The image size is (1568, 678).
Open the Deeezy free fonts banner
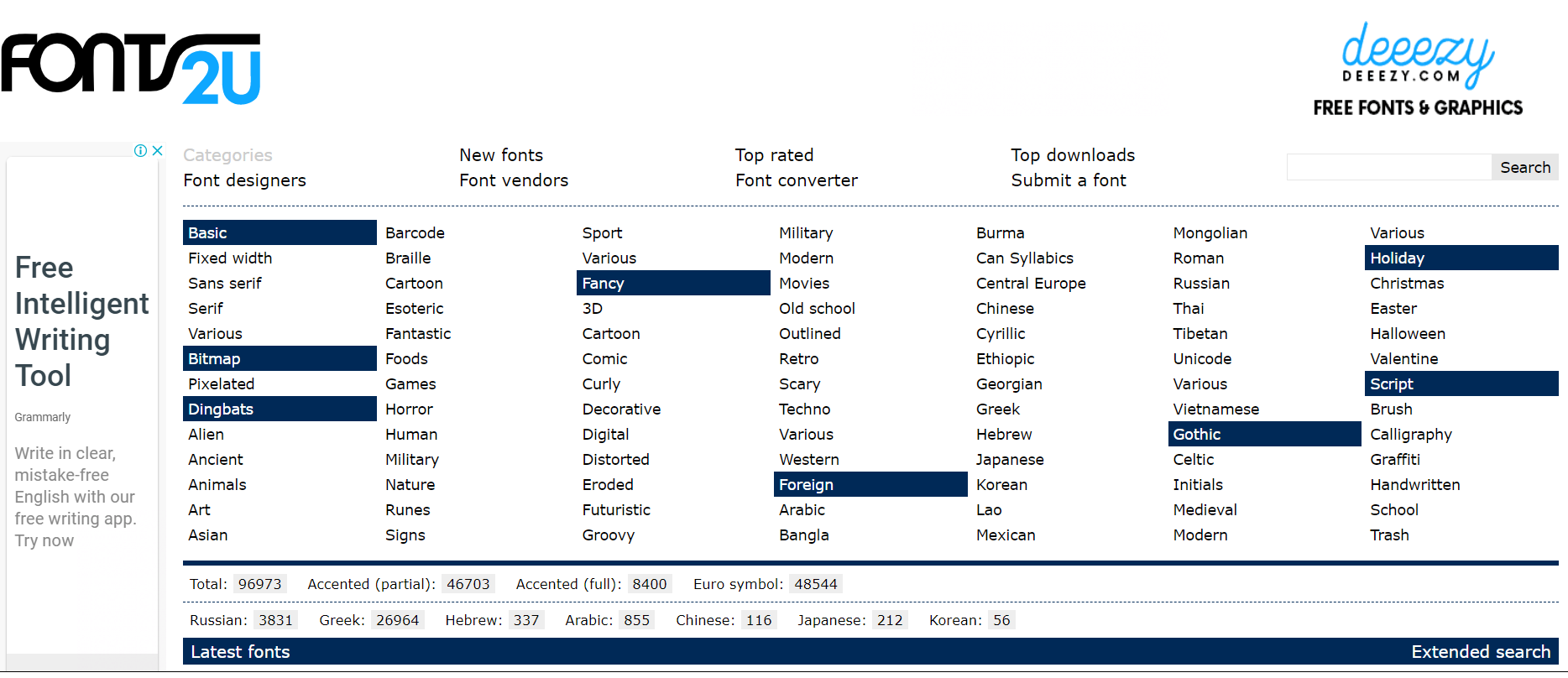pyautogui.click(x=1418, y=69)
